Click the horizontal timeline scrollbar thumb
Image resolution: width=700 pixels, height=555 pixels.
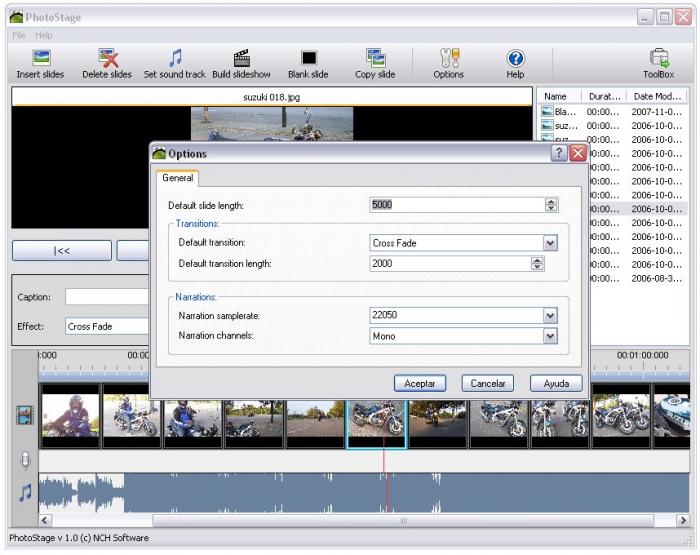(x=403, y=521)
